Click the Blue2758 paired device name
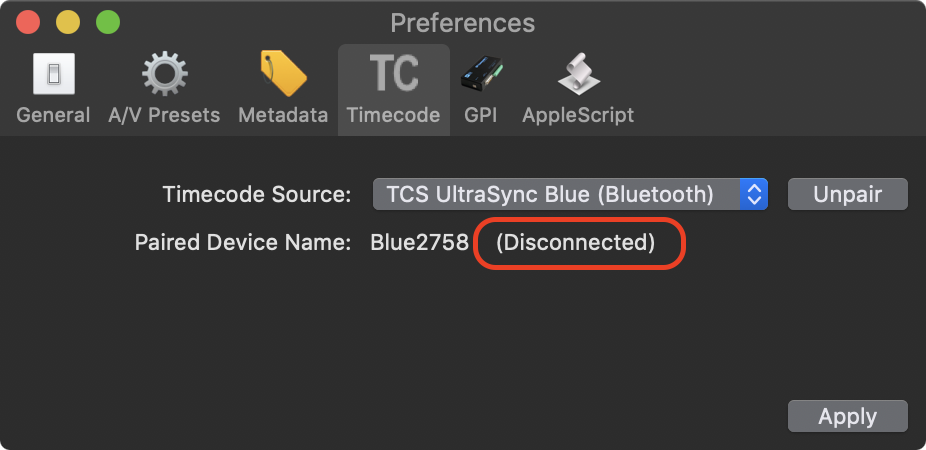Viewport: 926px width, 450px height. click(x=419, y=243)
